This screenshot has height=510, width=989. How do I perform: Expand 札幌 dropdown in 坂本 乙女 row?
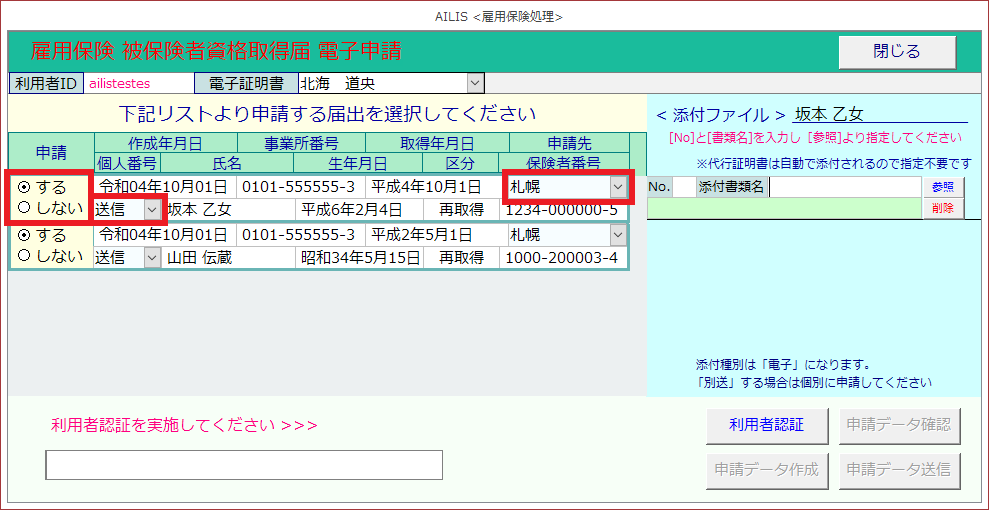pyautogui.click(x=618, y=187)
